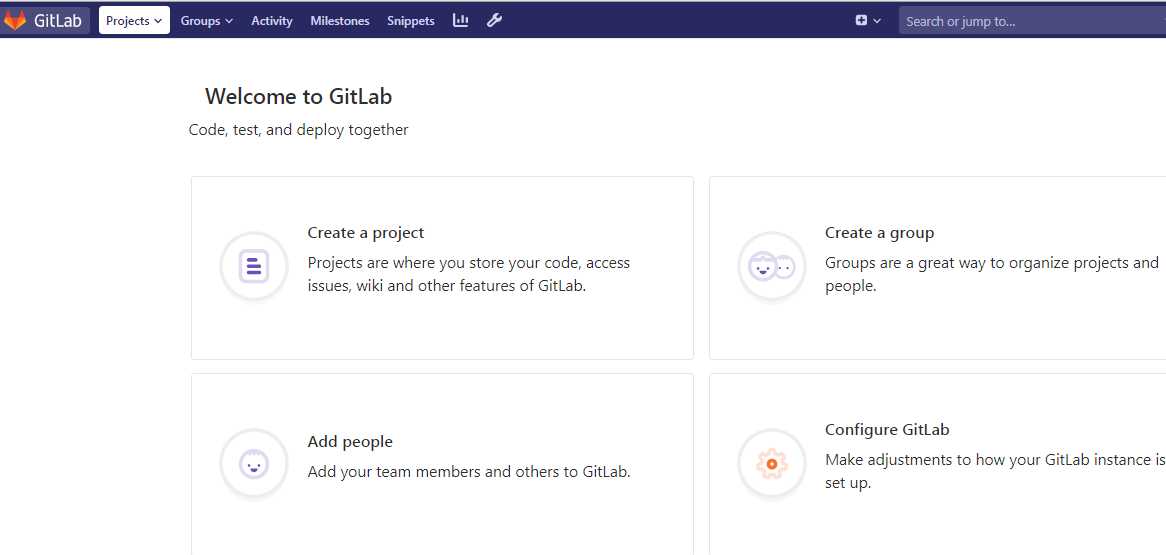Open the Projects dropdown menu
The width and height of the screenshot is (1166, 555).
click(x=134, y=21)
